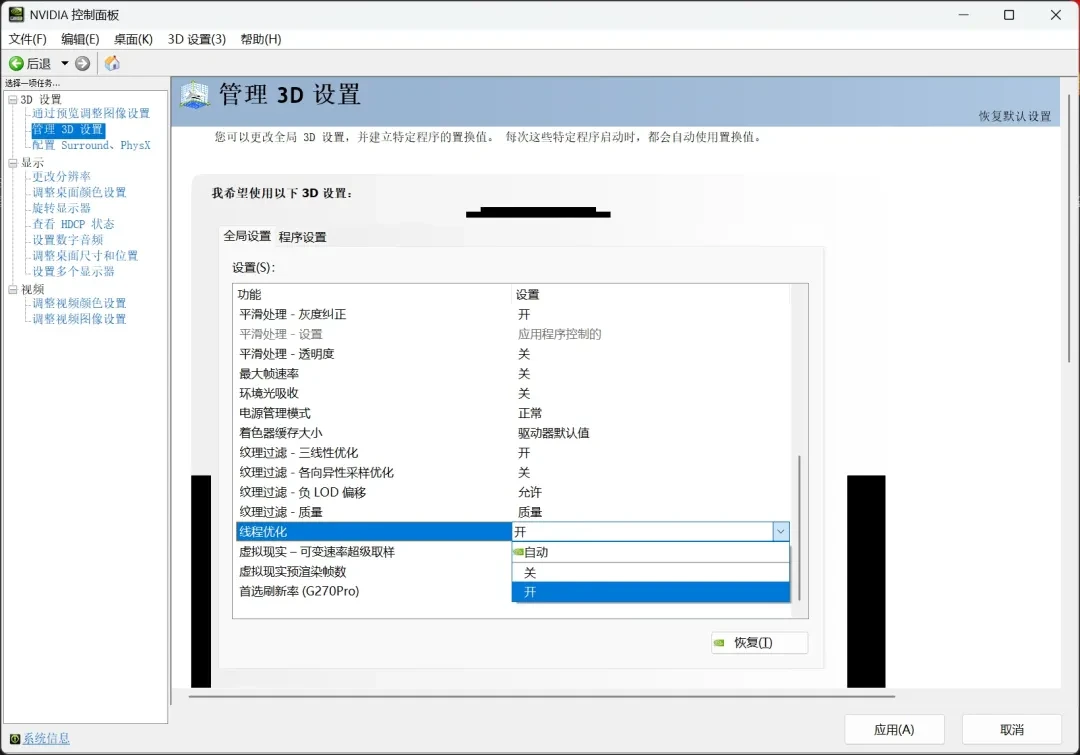Open 调整视频图像设置 in the tree

point(79,319)
